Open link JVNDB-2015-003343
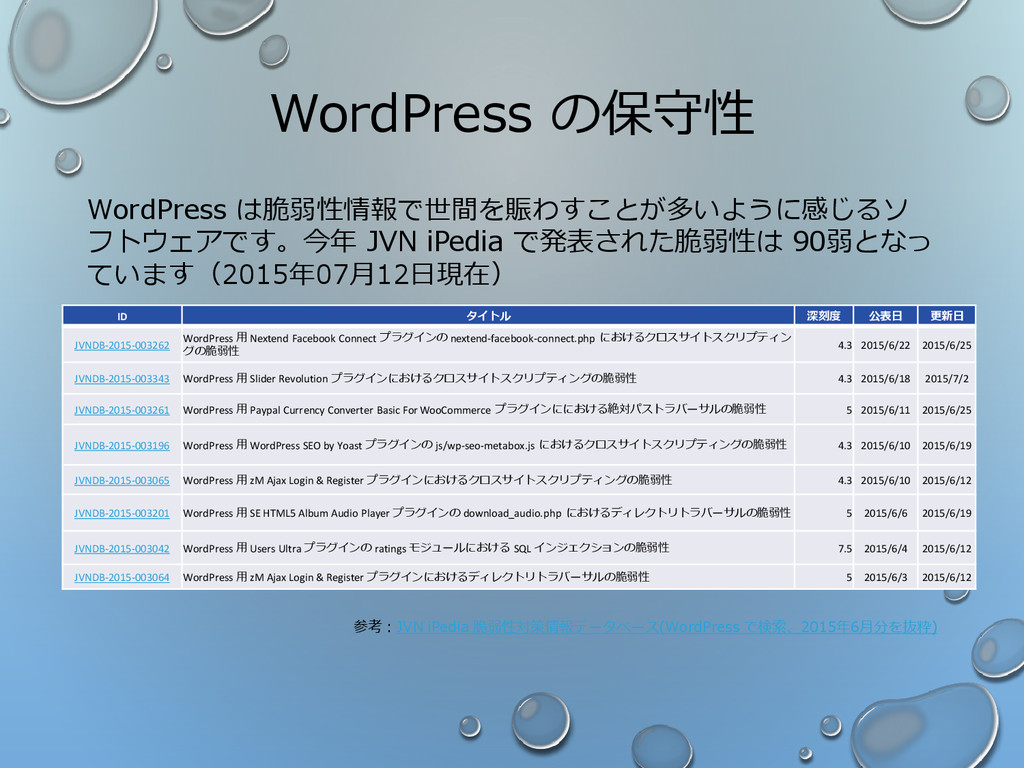The height and width of the screenshot is (768, 1024). pos(121,379)
